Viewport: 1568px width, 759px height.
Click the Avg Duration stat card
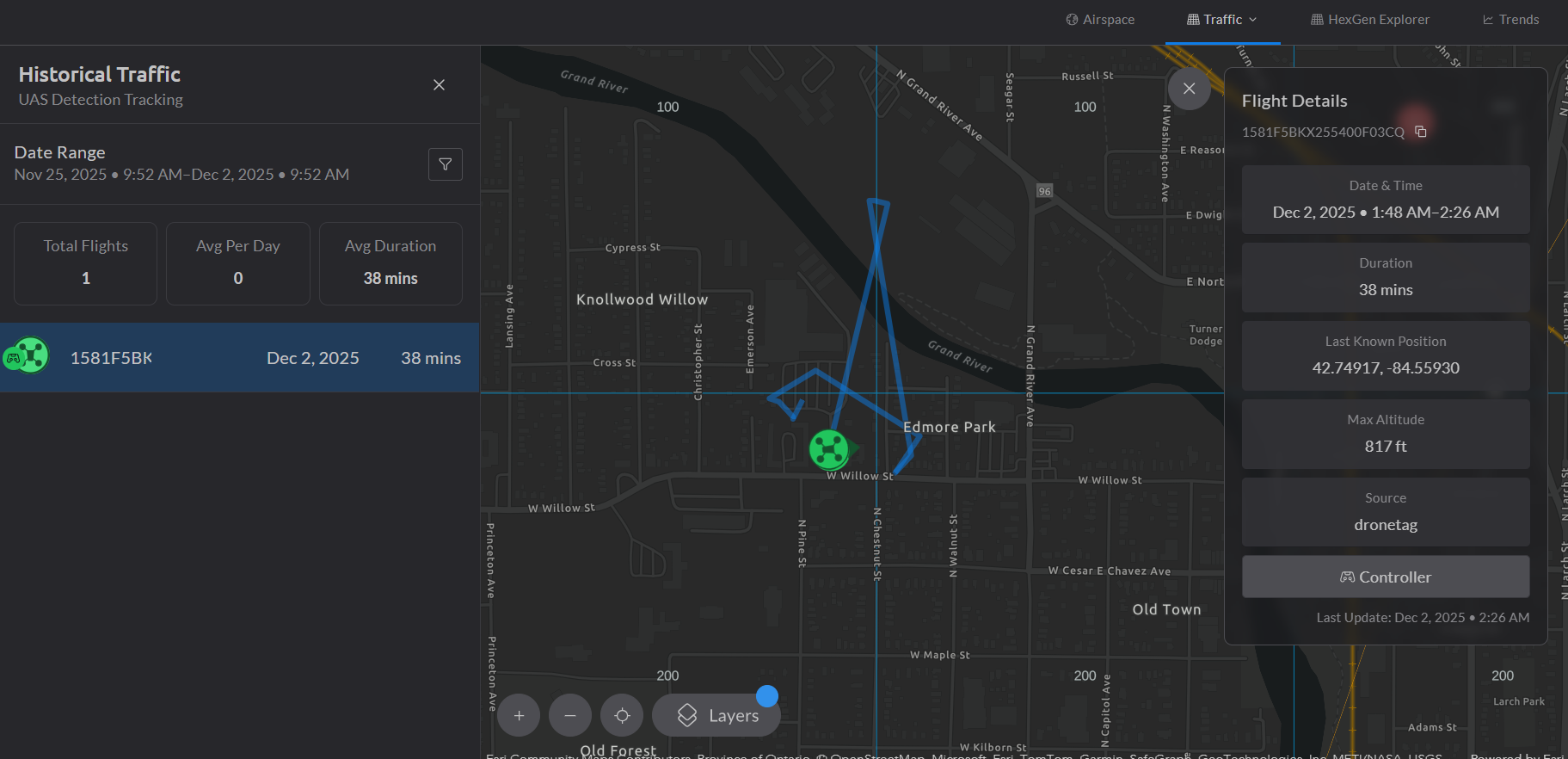(390, 263)
